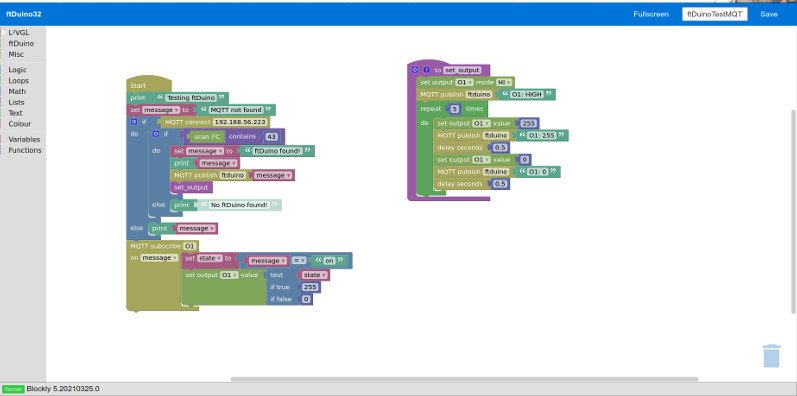Click the green Success status badge

coord(13,389)
